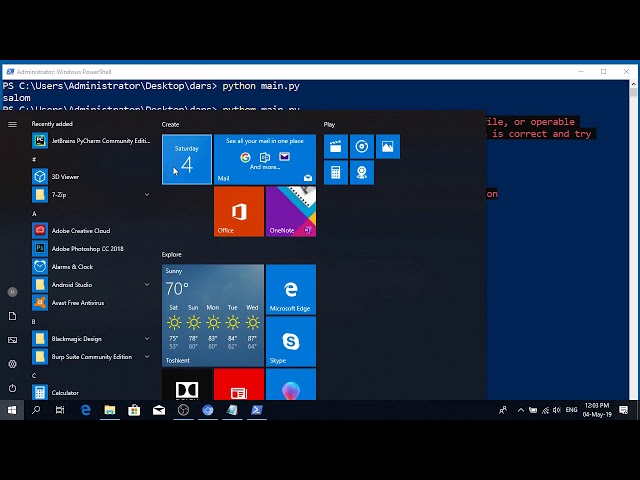Open Microsoft Store from the taskbar
Image resolution: width=640 pixels, height=480 pixels.
[x=134, y=410]
